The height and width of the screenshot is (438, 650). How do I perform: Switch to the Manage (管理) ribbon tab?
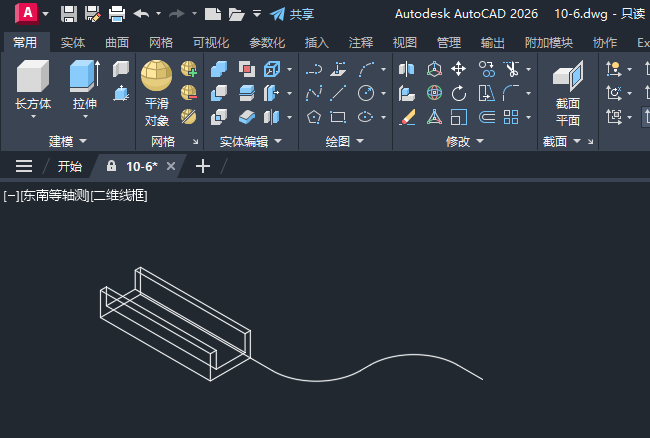(449, 42)
